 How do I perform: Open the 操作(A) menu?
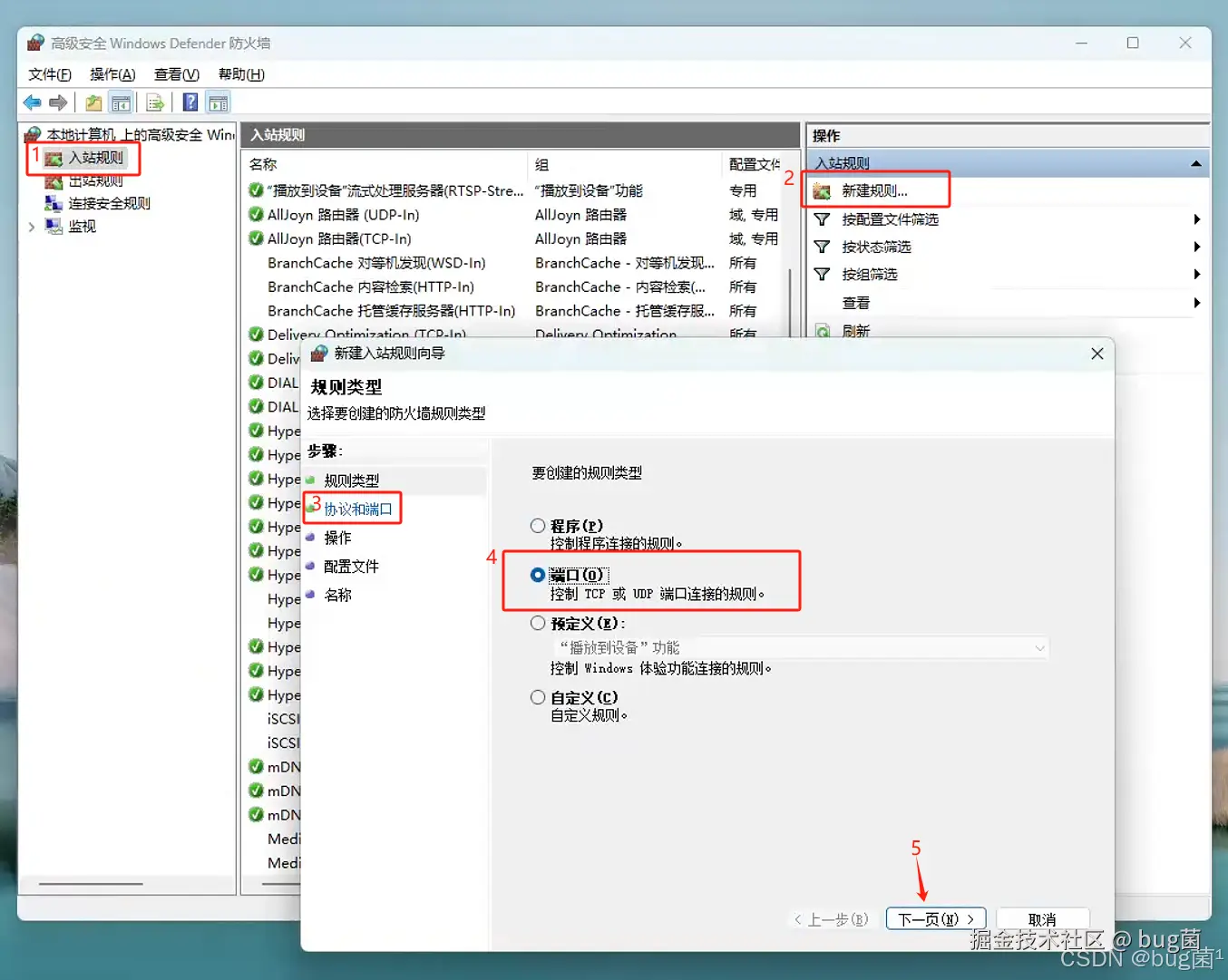point(112,74)
